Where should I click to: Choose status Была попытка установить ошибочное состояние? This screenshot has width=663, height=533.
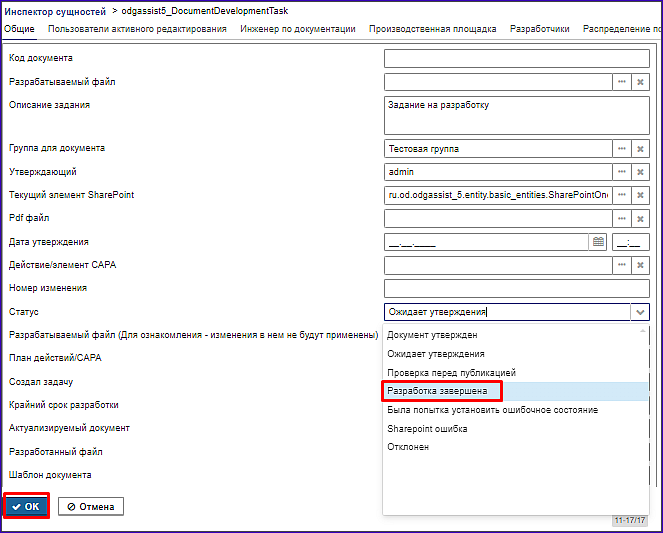[x=515, y=410]
